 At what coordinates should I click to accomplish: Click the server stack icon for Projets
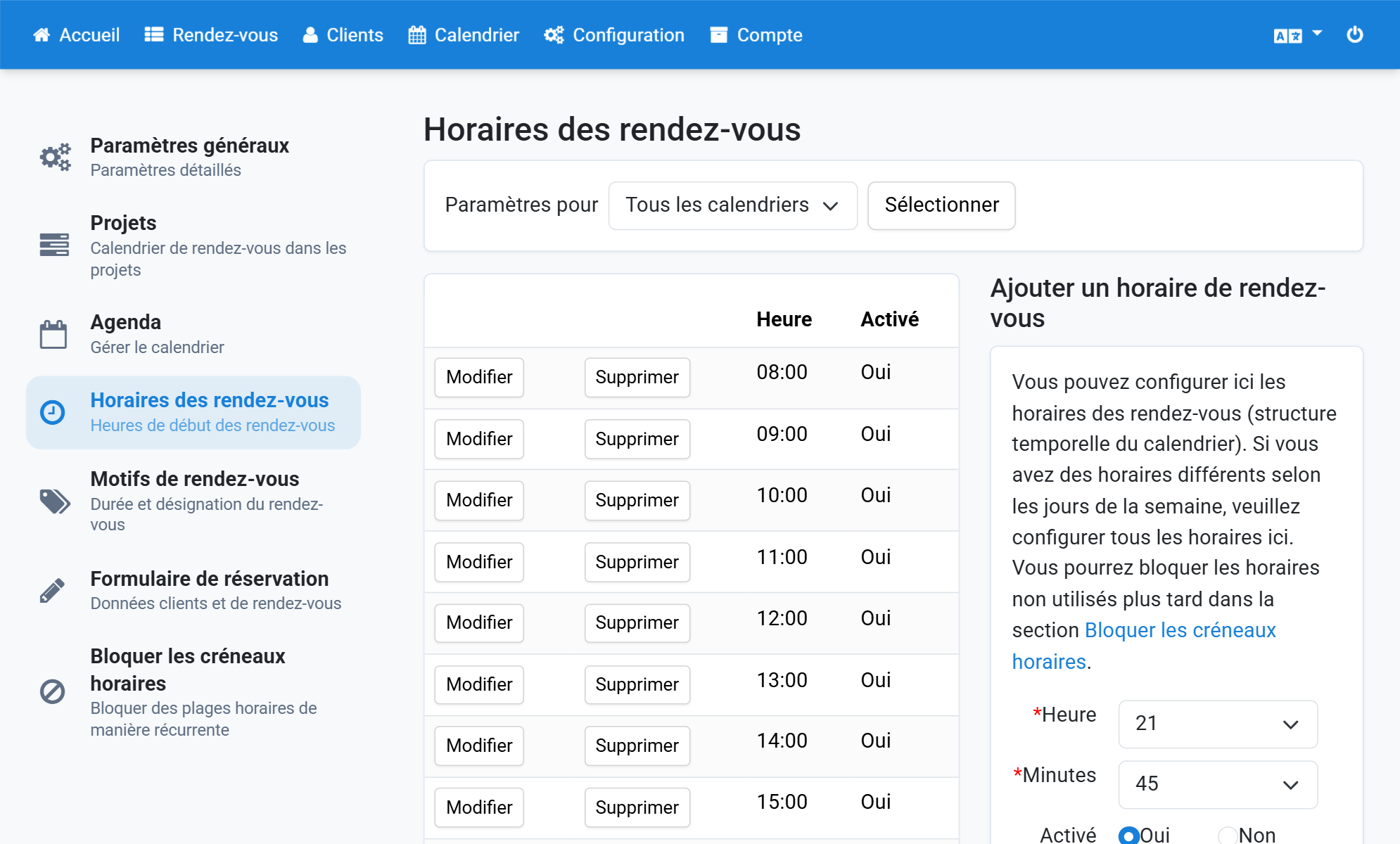(54, 245)
